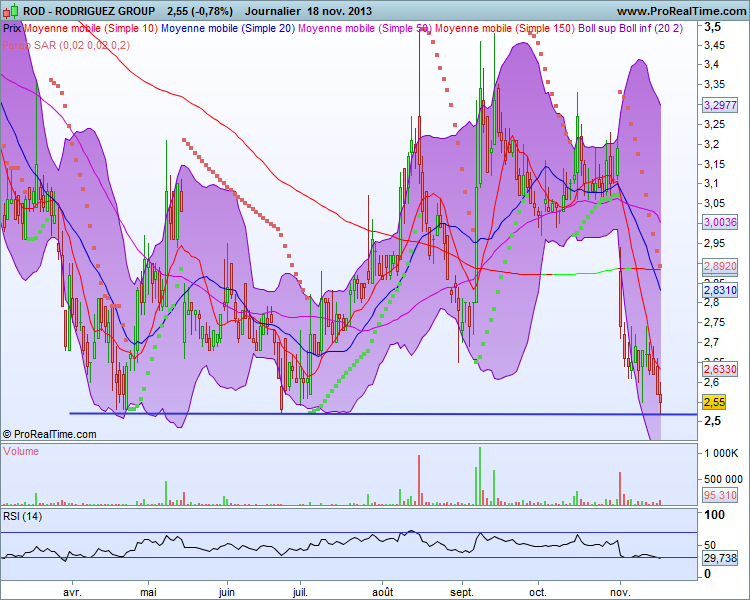Click the juil. month label

pos(300,592)
